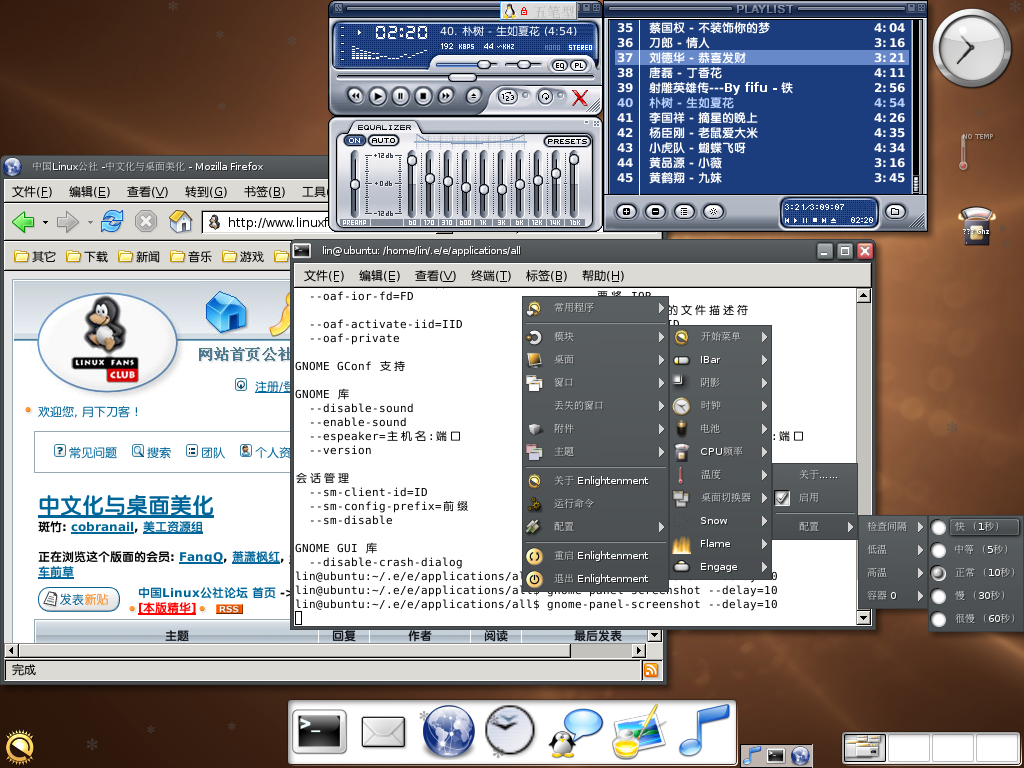Toggle the equalizer AUTO button
Screen dimensions: 1024x768
point(383,140)
